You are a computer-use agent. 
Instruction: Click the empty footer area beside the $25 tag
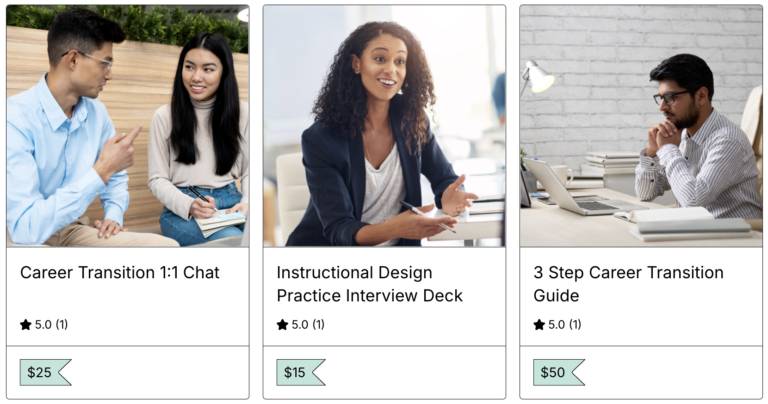(x=160, y=373)
